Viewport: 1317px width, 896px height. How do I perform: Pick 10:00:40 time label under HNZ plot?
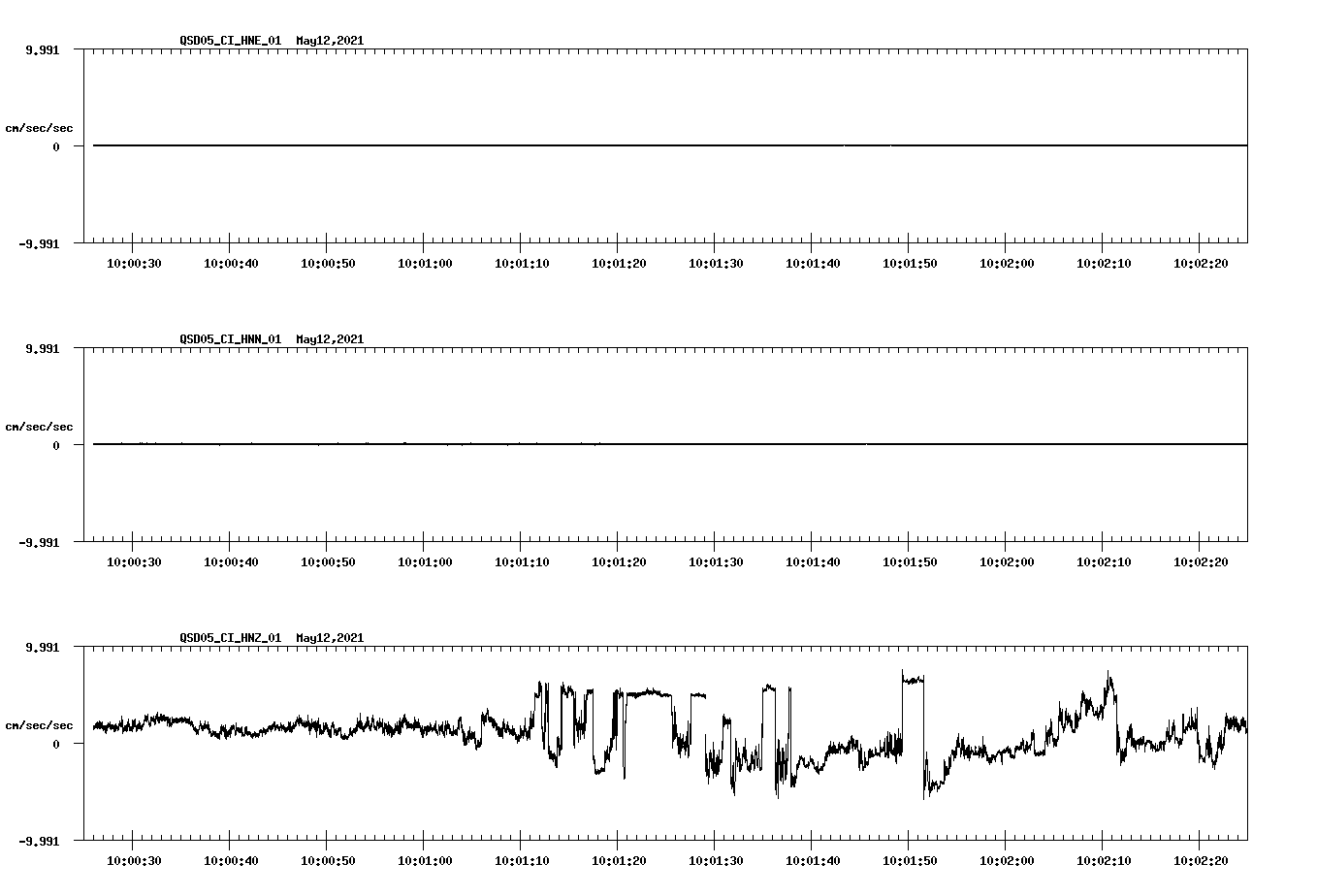[231, 861]
